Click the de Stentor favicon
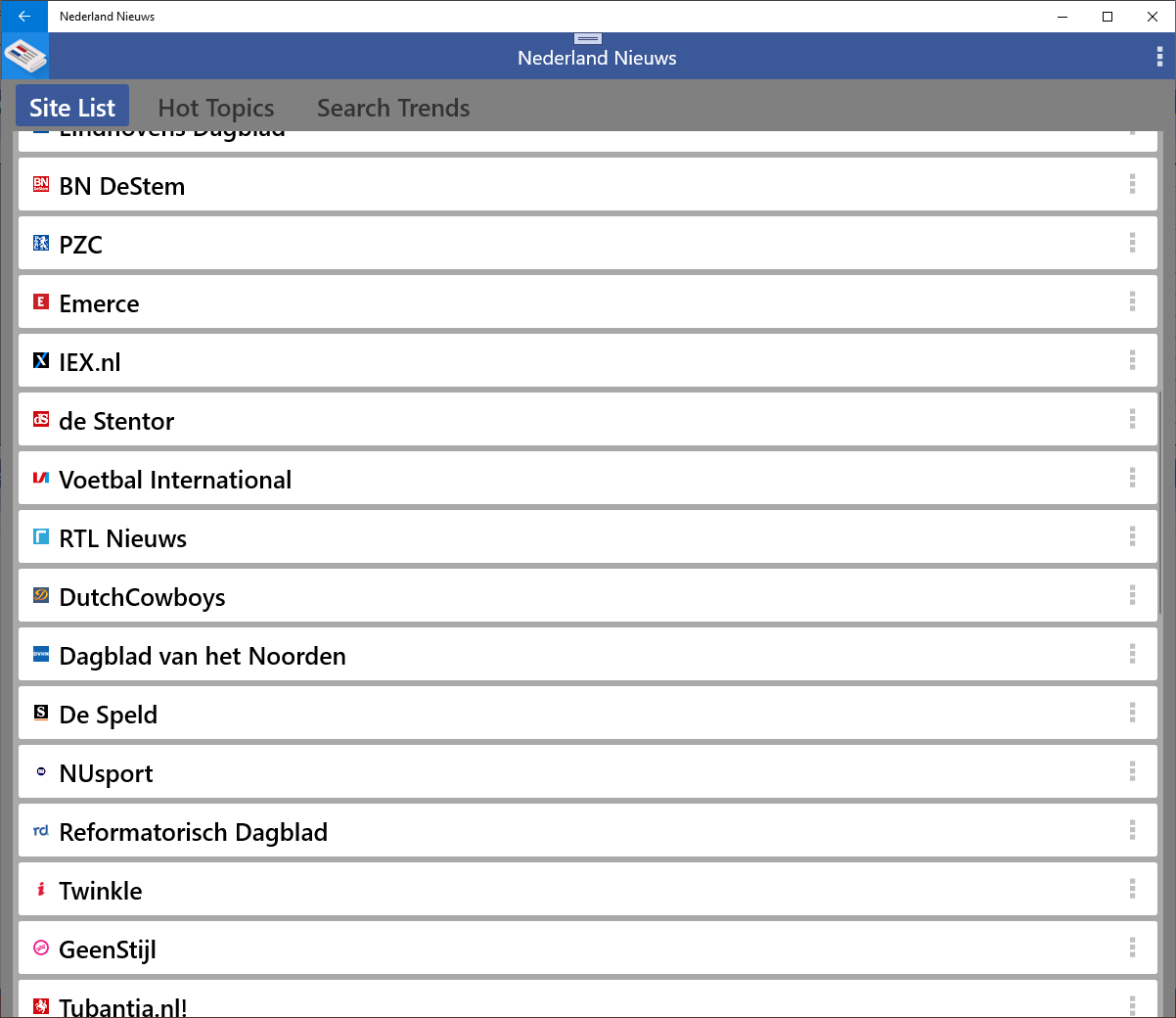The image size is (1176, 1018). pos(41,419)
